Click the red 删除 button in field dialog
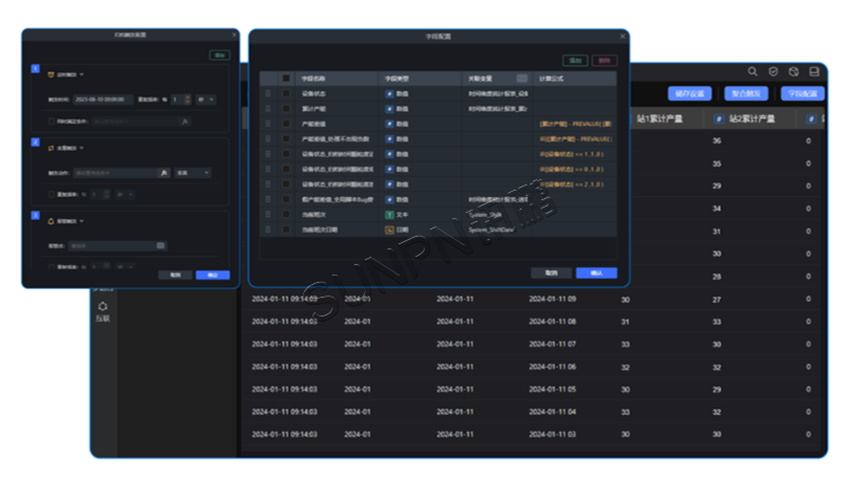 pyautogui.click(x=604, y=60)
